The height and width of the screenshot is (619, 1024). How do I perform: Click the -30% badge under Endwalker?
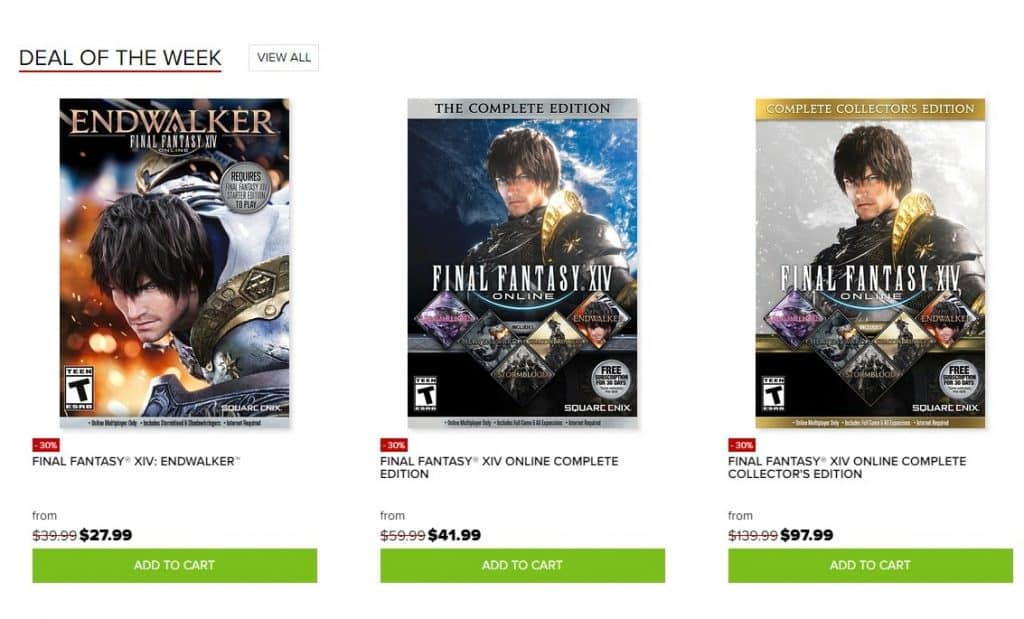46,445
